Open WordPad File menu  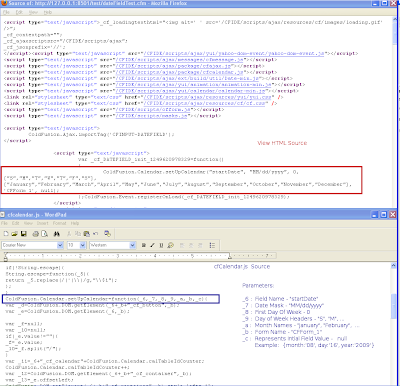tap(4, 223)
